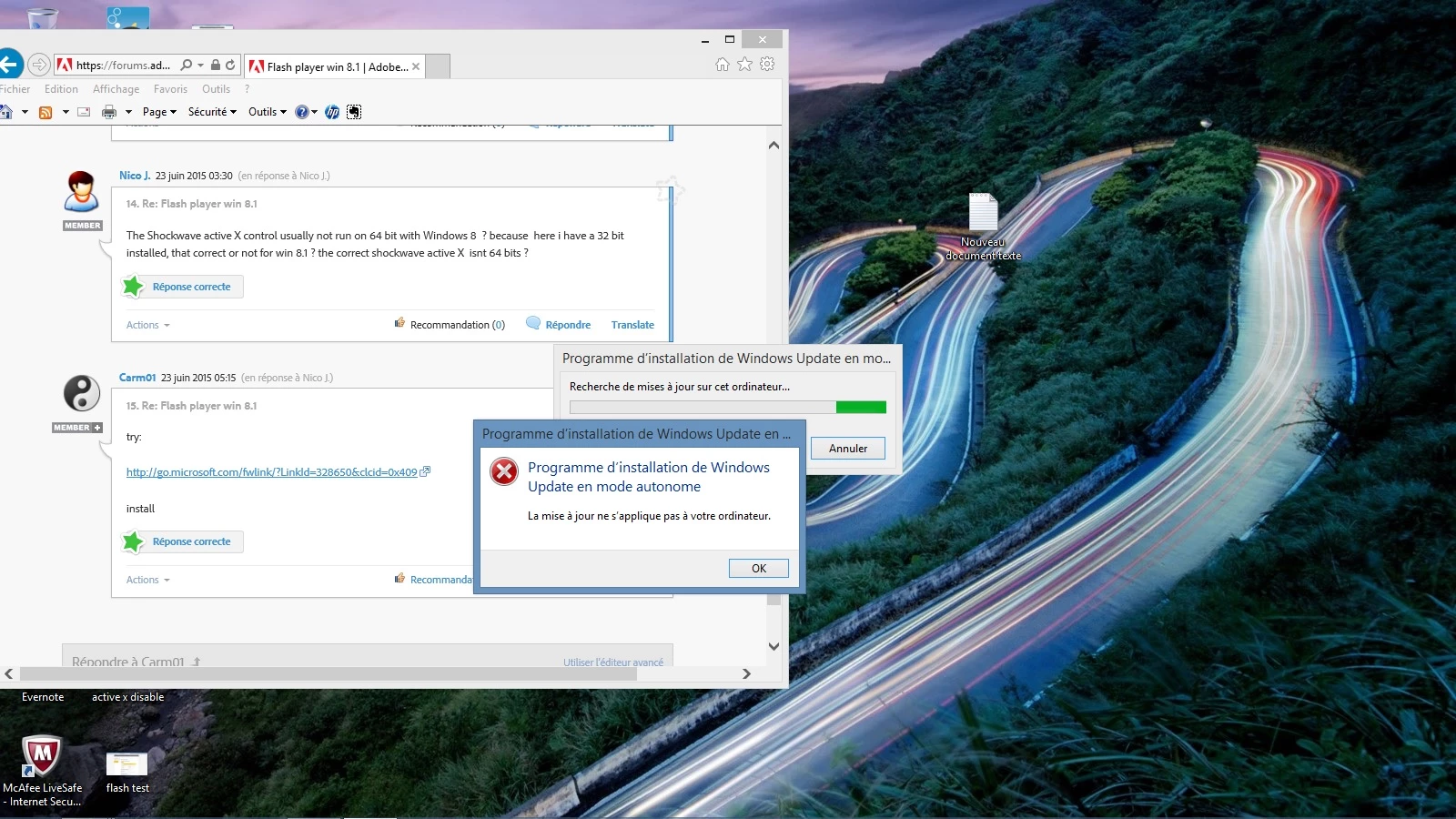Open Favorites star icon
The image size is (1456, 819).
(744, 64)
